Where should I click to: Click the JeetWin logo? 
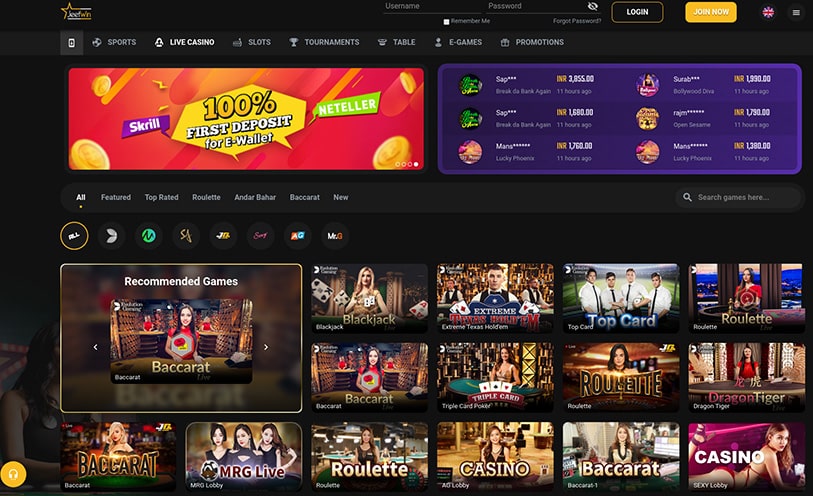click(76, 11)
